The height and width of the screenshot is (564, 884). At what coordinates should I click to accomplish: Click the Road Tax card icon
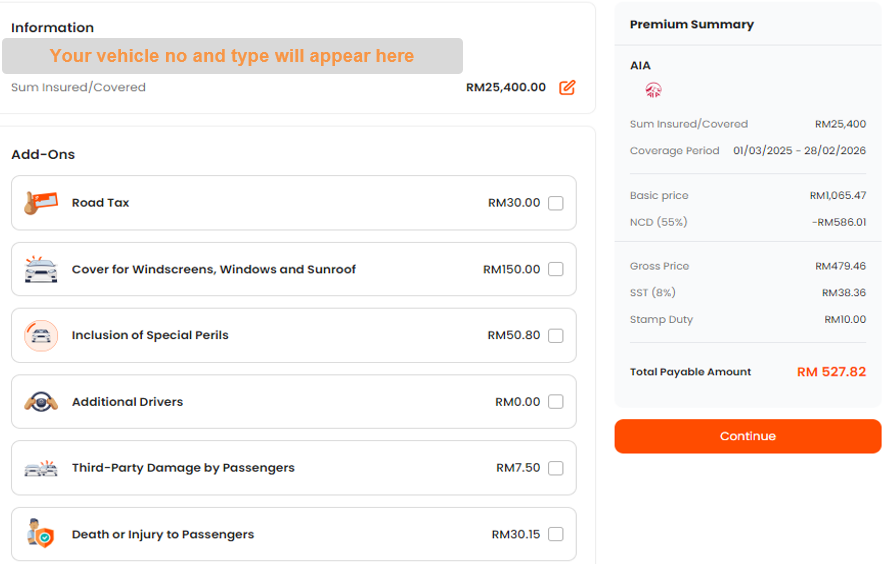tap(41, 203)
